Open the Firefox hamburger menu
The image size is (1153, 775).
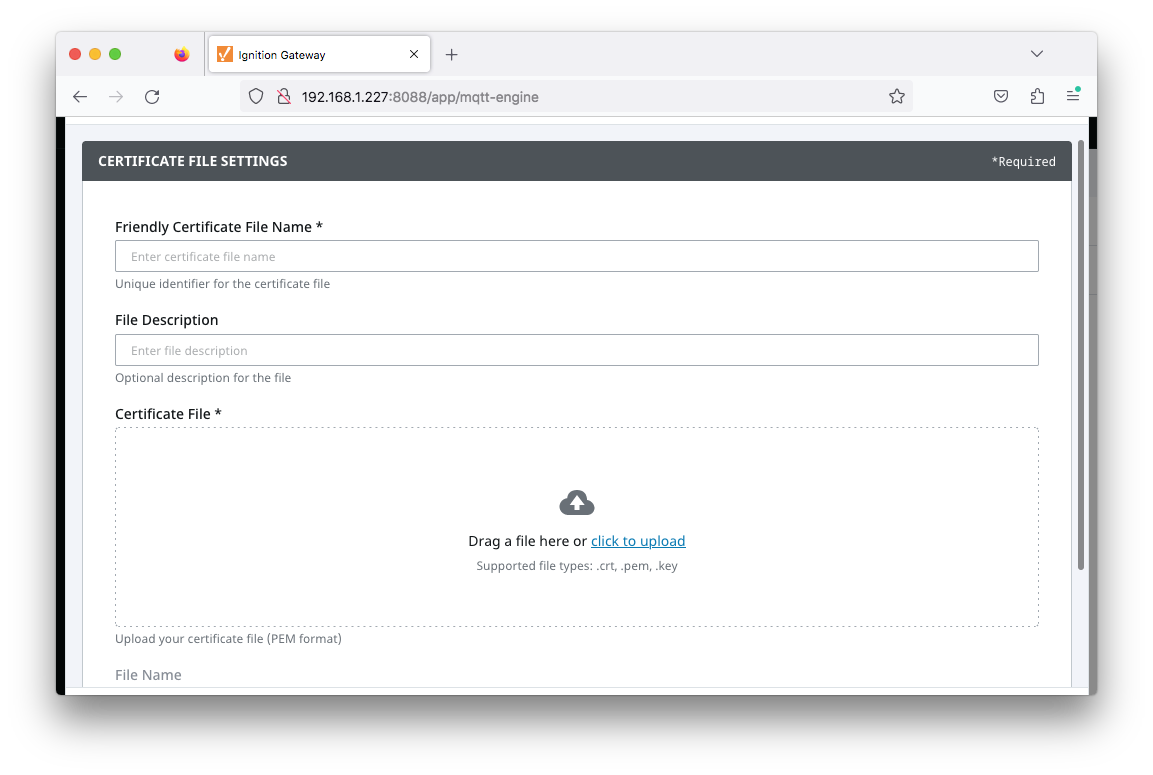(x=1073, y=96)
